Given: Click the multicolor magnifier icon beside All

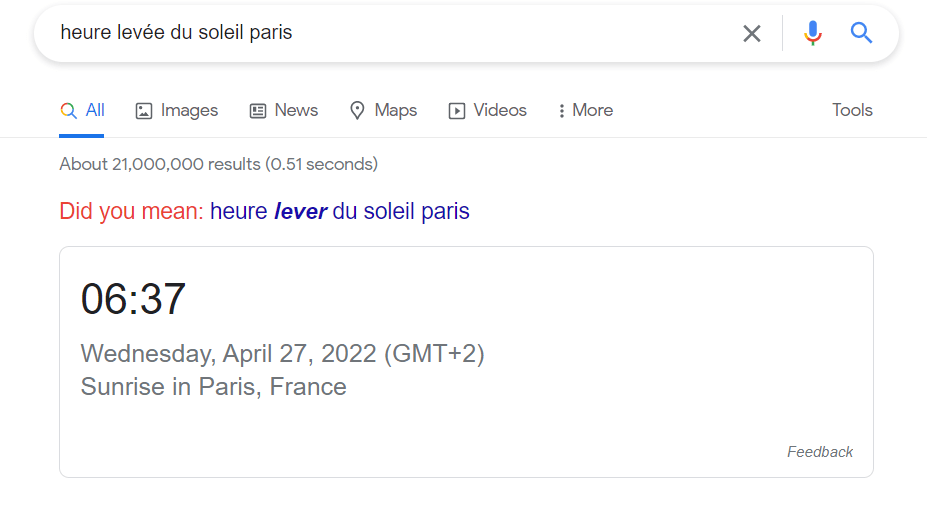Looking at the screenshot, I should coord(68,111).
